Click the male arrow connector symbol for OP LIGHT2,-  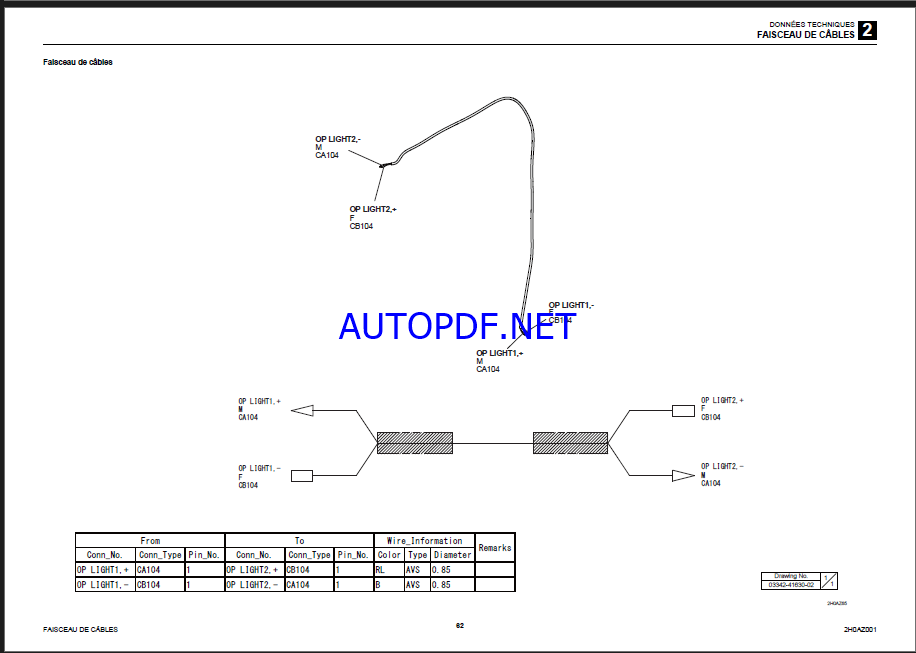point(684,475)
